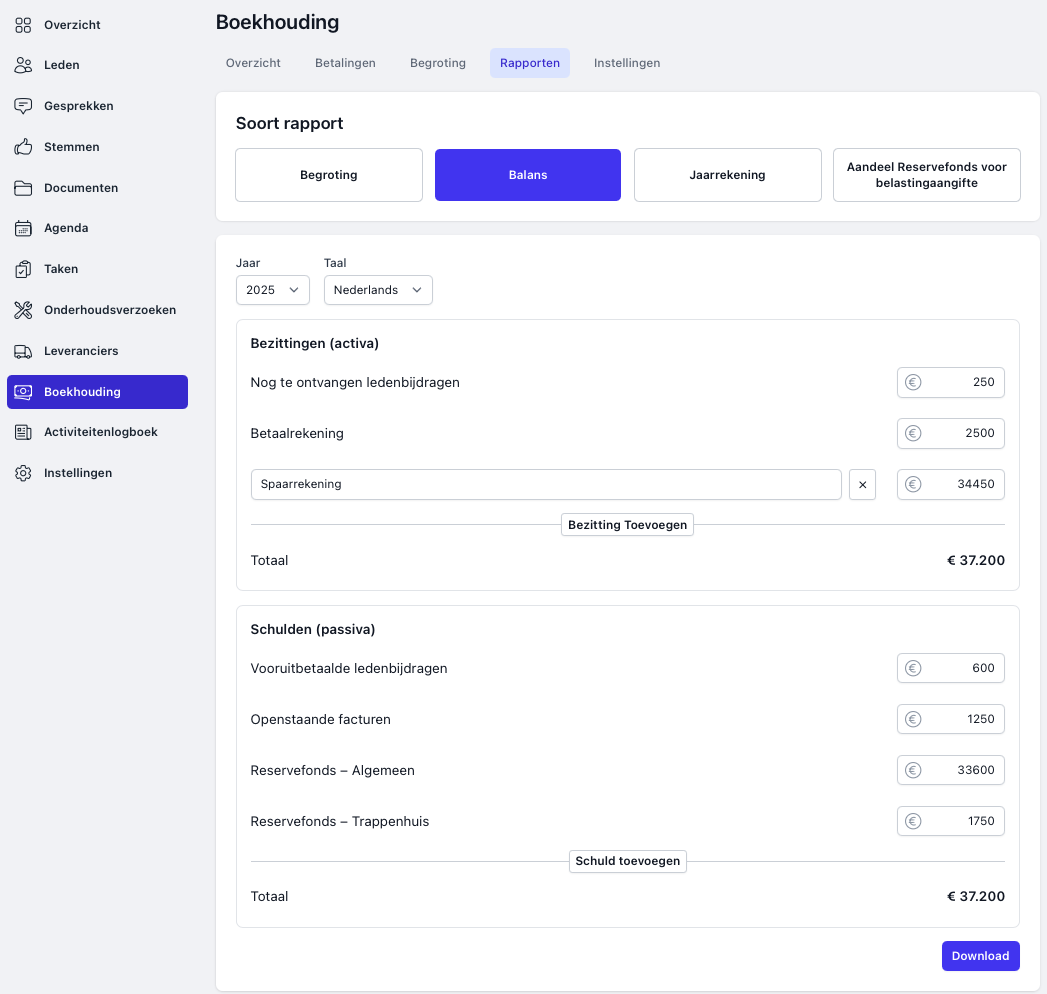Download the balance report
Viewport: 1047px width, 994px height.
click(x=980, y=956)
